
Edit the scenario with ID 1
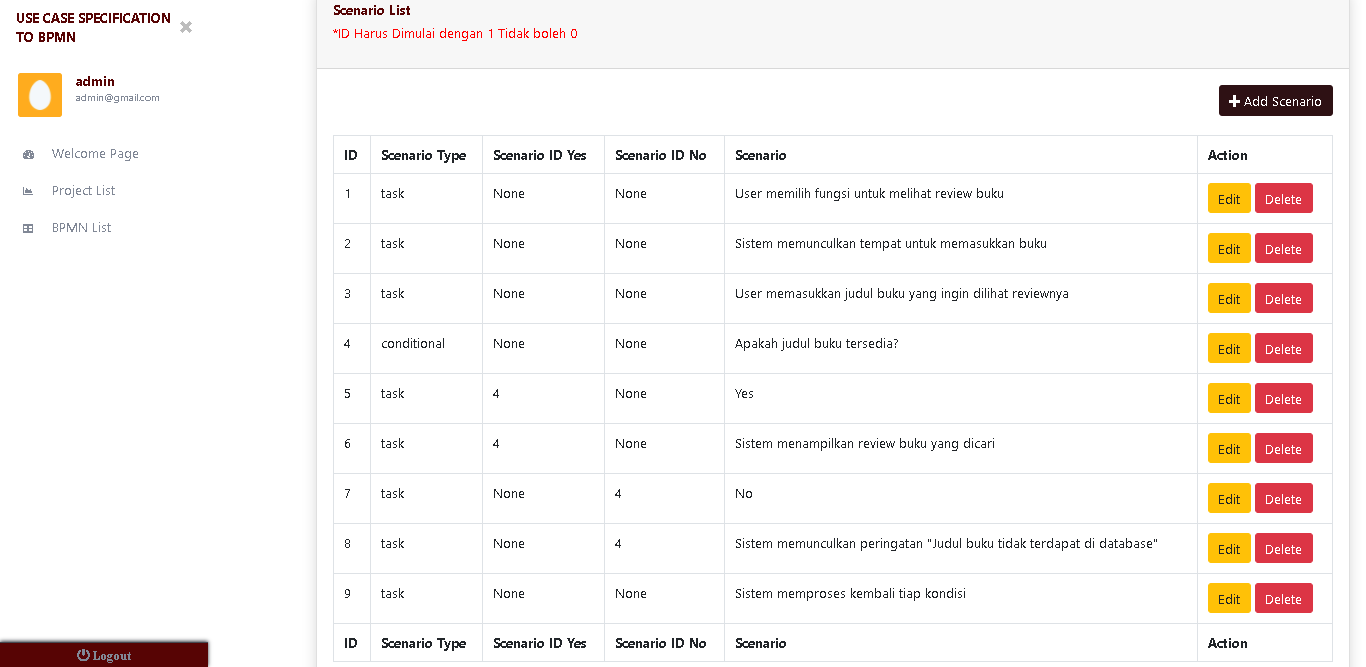(1229, 198)
